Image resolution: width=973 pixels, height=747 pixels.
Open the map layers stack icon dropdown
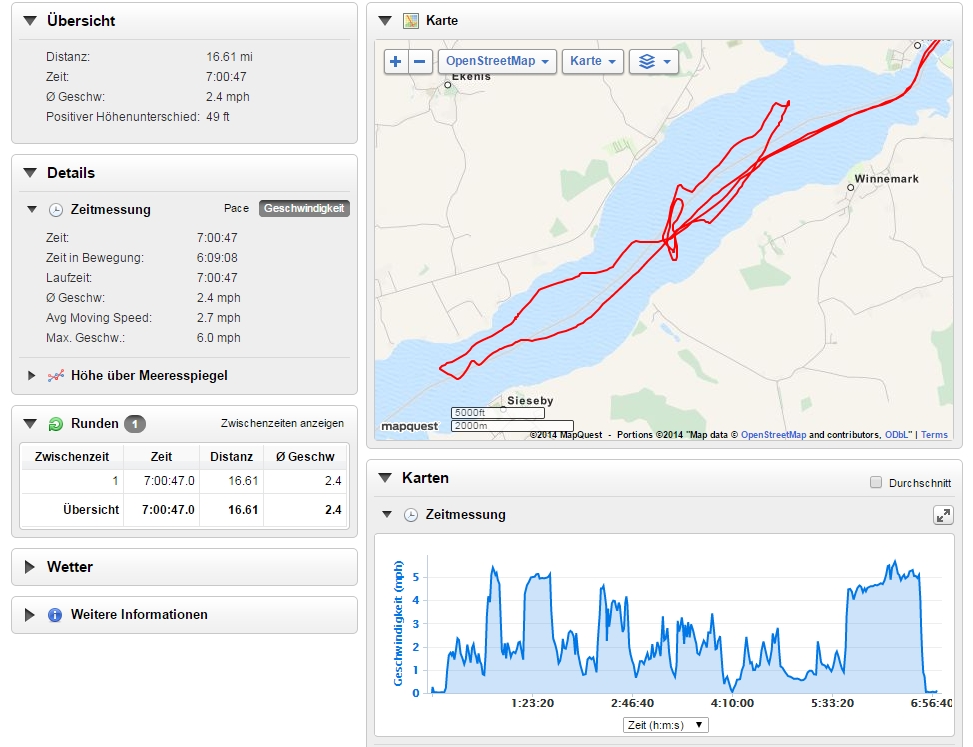(x=654, y=62)
